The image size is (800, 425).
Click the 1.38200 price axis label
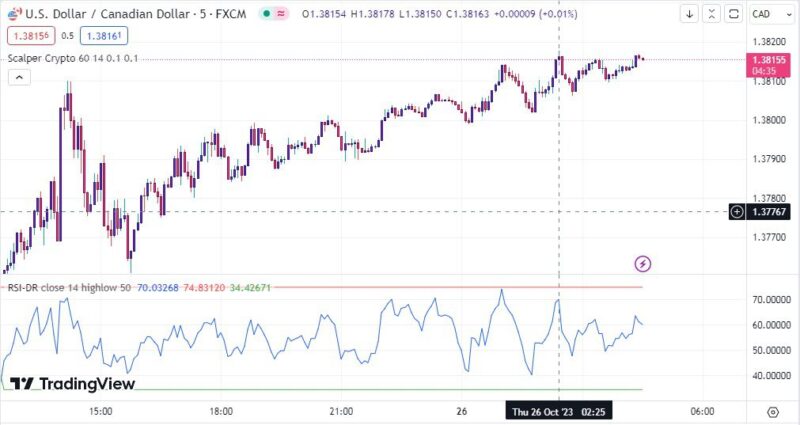[769, 42]
